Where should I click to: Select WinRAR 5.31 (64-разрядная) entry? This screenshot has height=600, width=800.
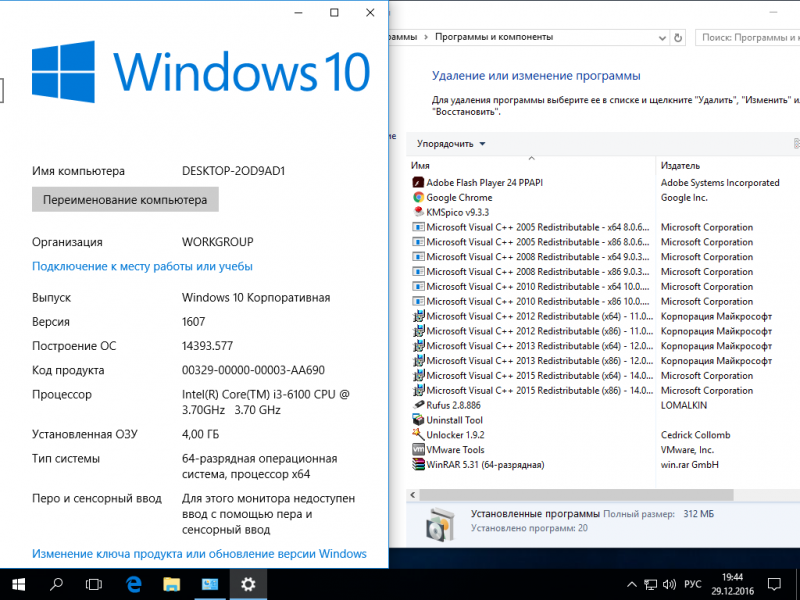pyautogui.click(x=485, y=464)
